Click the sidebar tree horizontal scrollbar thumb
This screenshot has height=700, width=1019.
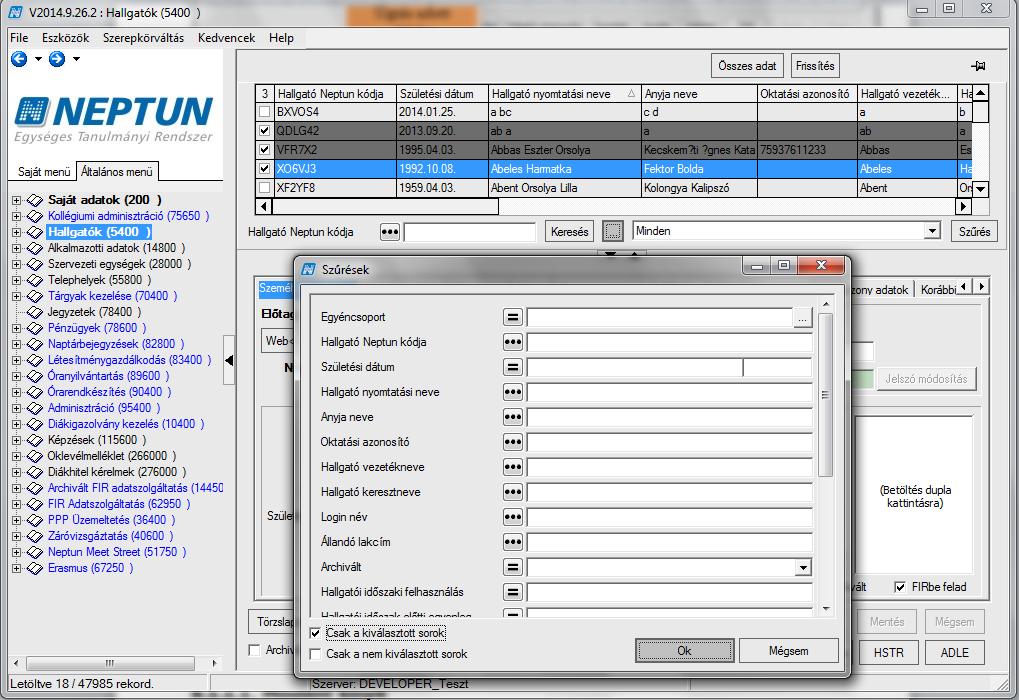110,663
